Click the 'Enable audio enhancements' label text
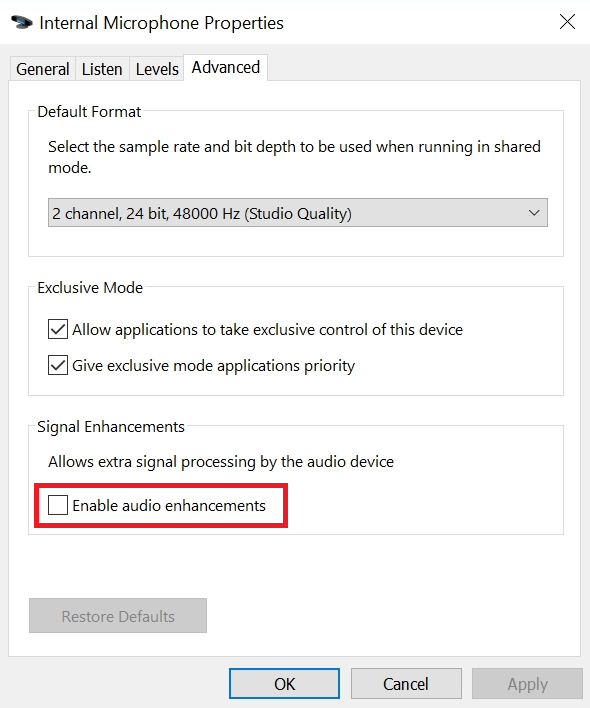The width and height of the screenshot is (590, 708). (x=169, y=505)
